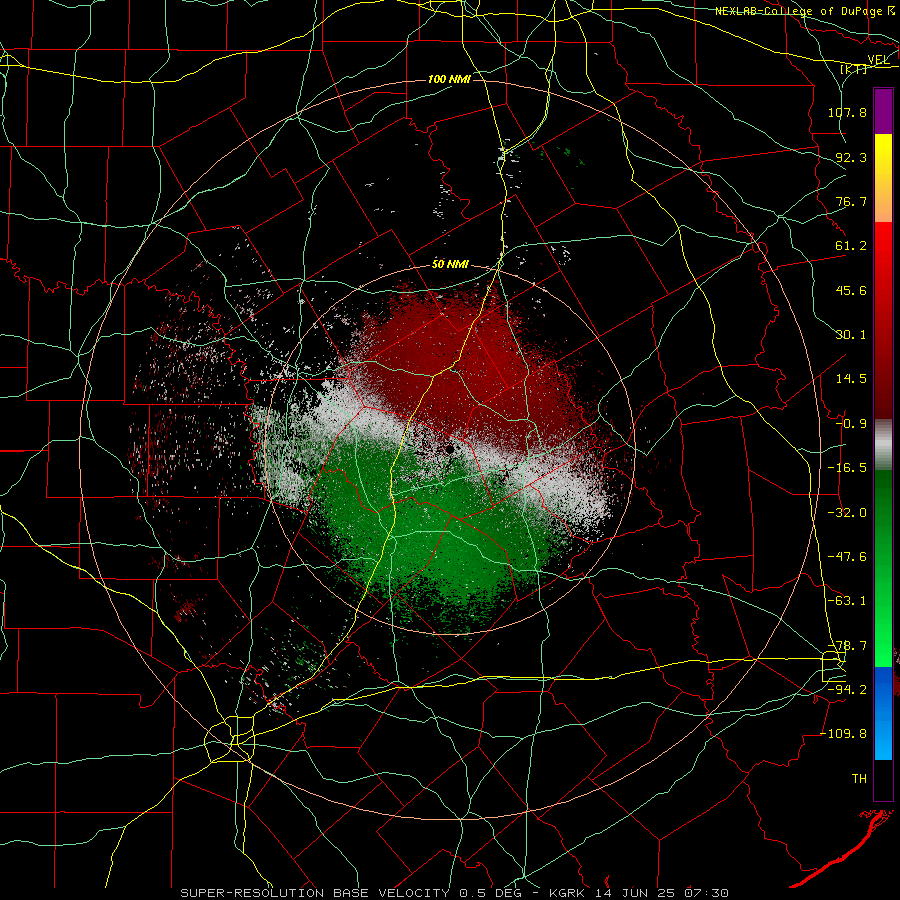This screenshot has width=900, height=900.
Task: Click the 50 NMI range ring label
Action: pyautogui.click(x=450, y=265)
